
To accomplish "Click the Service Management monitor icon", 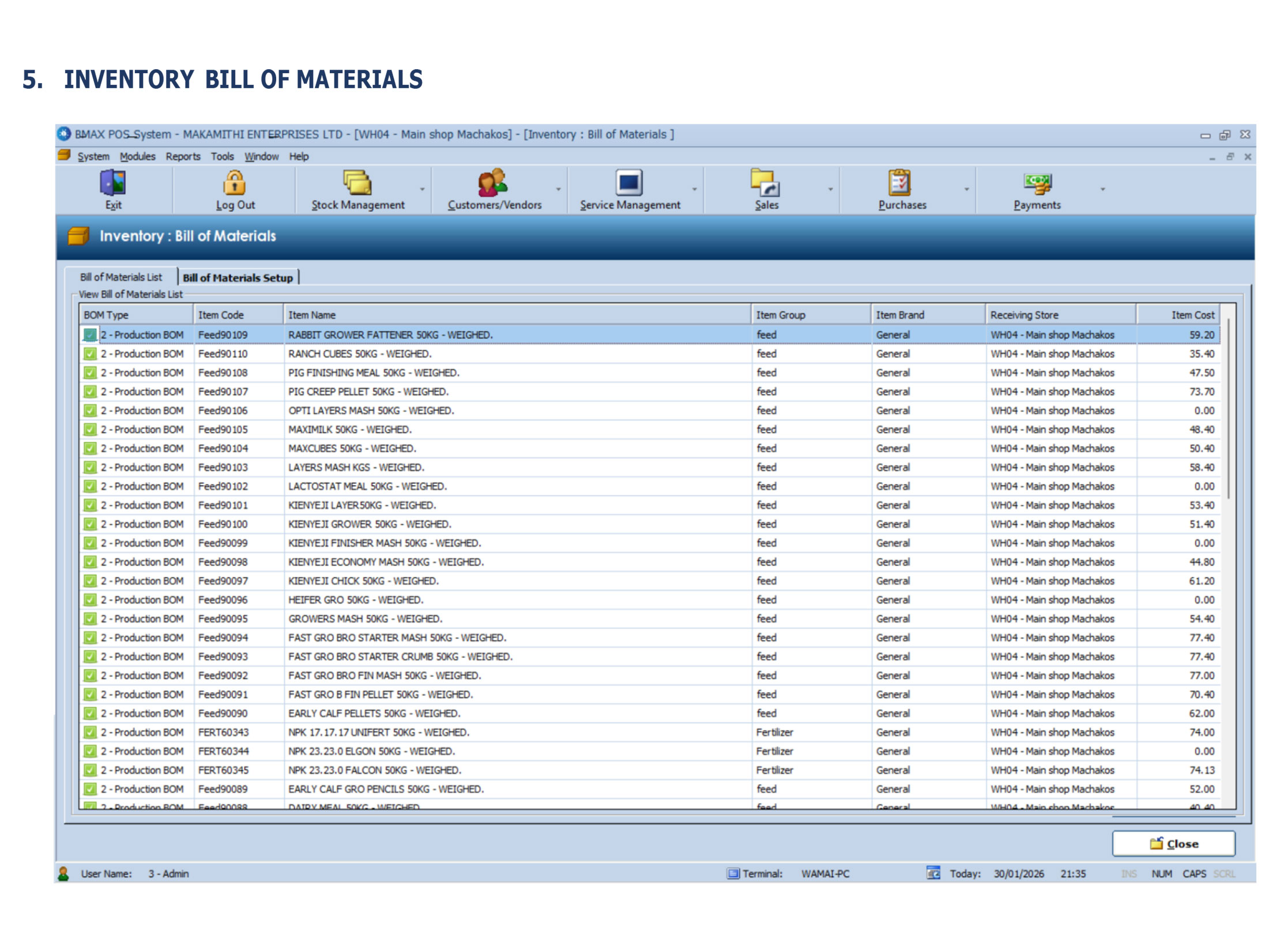I will [629, 183].
